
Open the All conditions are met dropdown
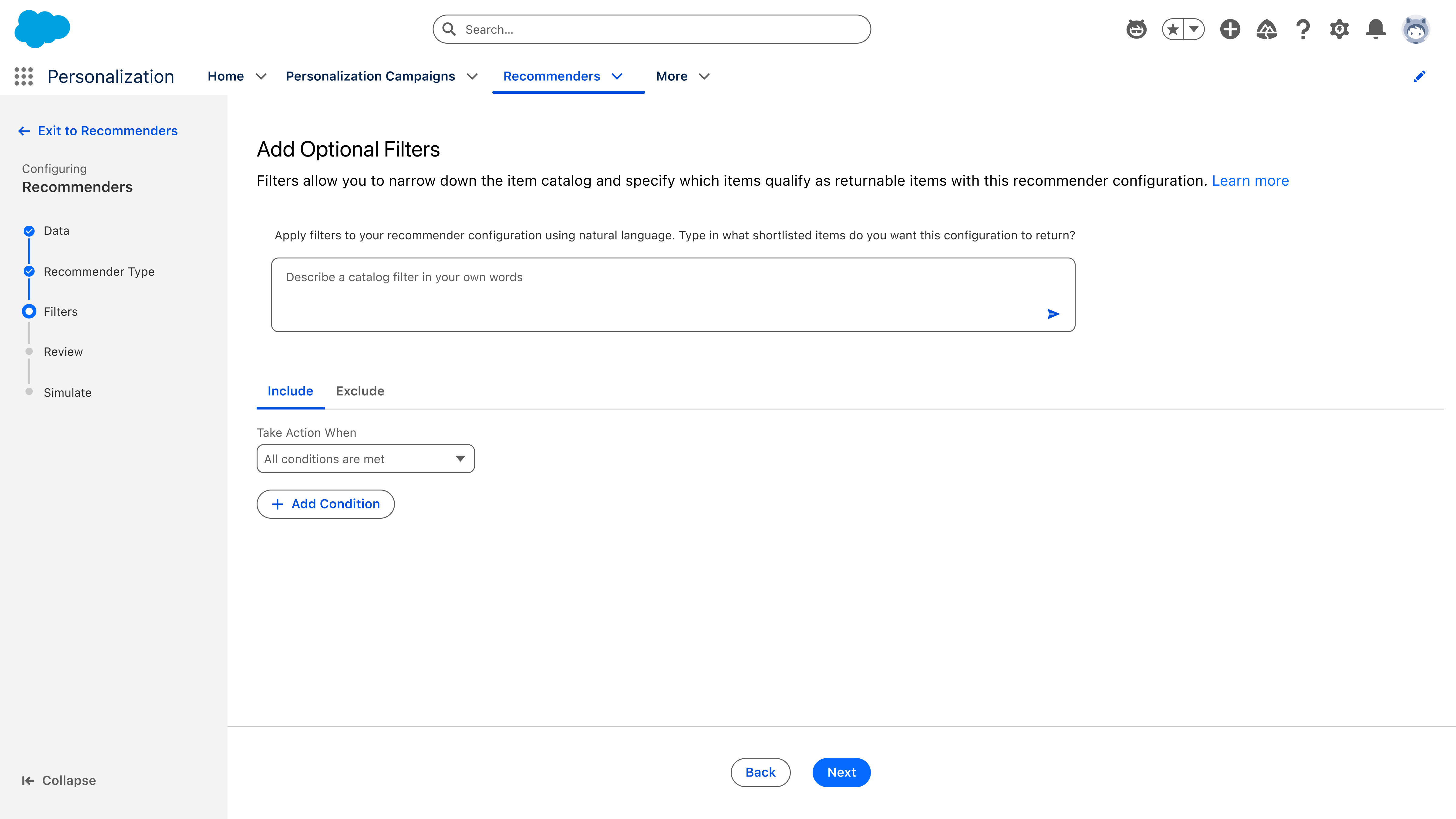[365, 458]
